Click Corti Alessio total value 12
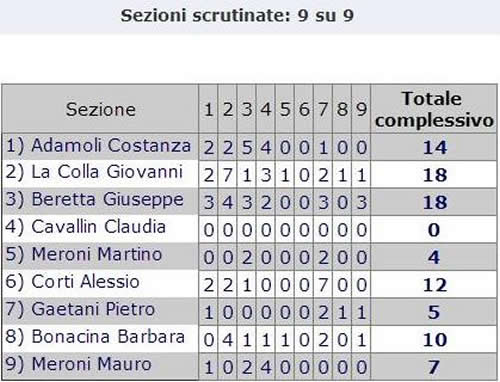 (435, 285)
